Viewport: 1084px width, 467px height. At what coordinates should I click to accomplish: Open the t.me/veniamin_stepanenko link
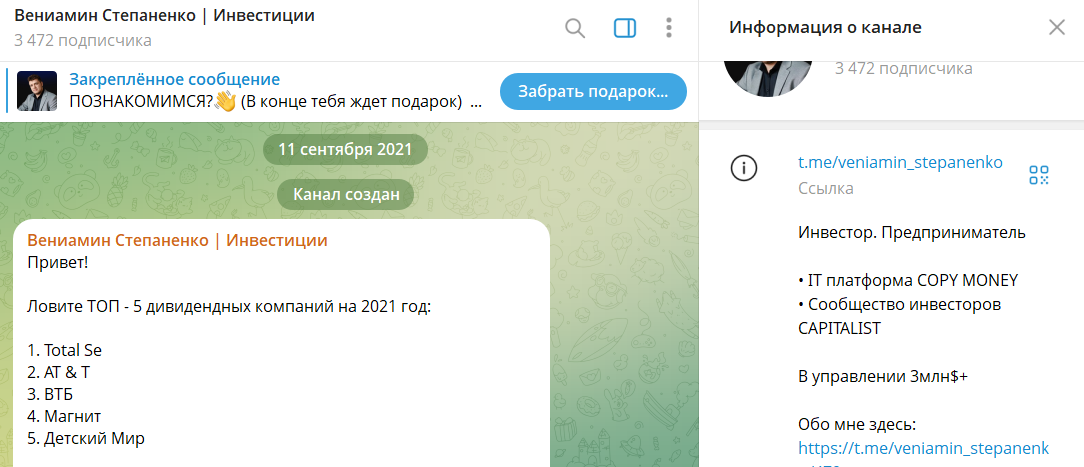coord(900,163)
